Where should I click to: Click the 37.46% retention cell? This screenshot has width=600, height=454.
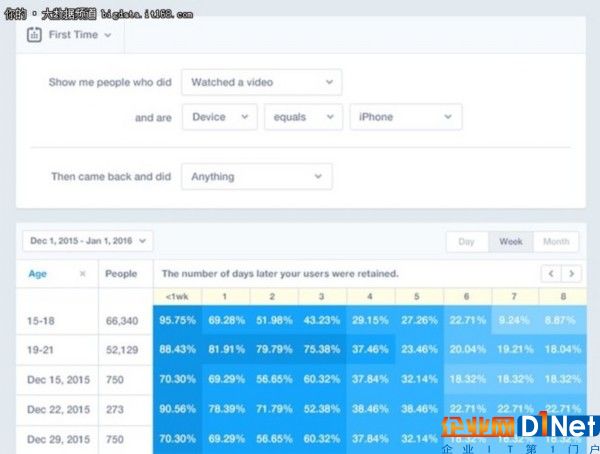(x=370, y=349)
